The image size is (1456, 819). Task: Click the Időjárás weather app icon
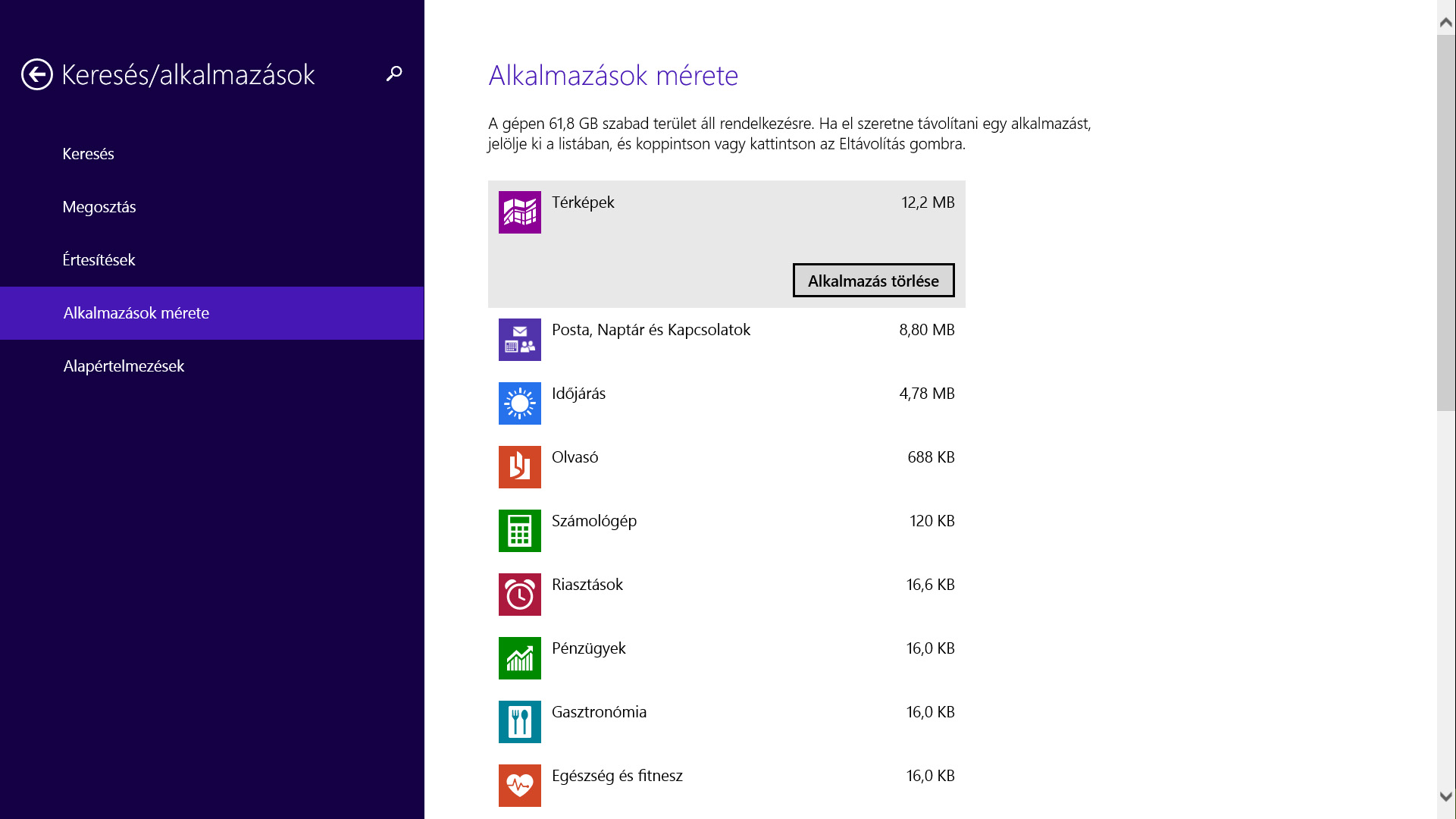[x=519, y=403]
